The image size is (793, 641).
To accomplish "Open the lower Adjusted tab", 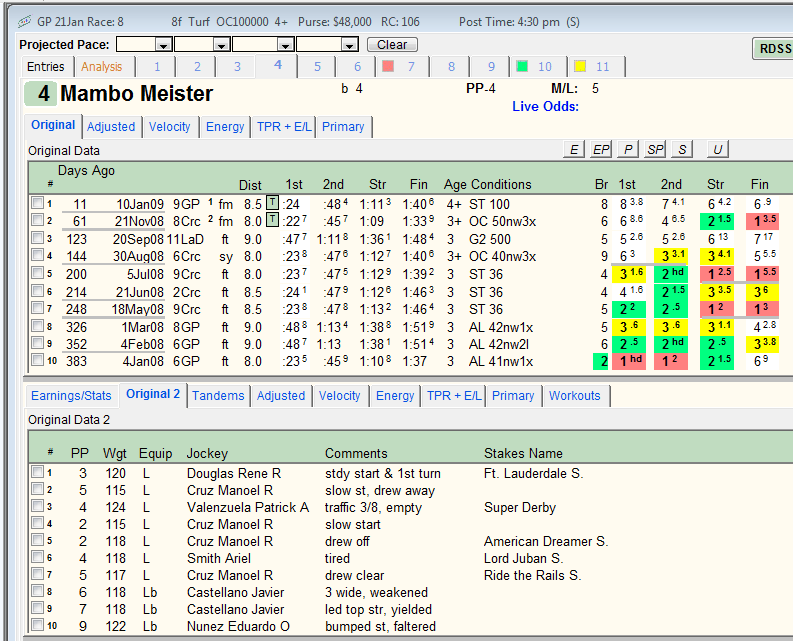I will pyautogui.click(x=281, y=396).
